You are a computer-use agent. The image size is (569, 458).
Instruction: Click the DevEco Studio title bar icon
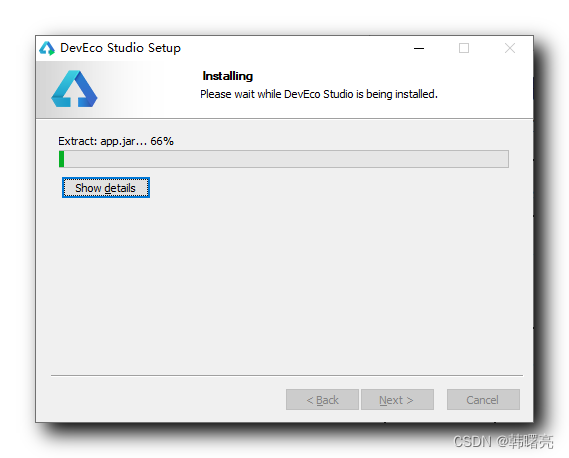47,48
